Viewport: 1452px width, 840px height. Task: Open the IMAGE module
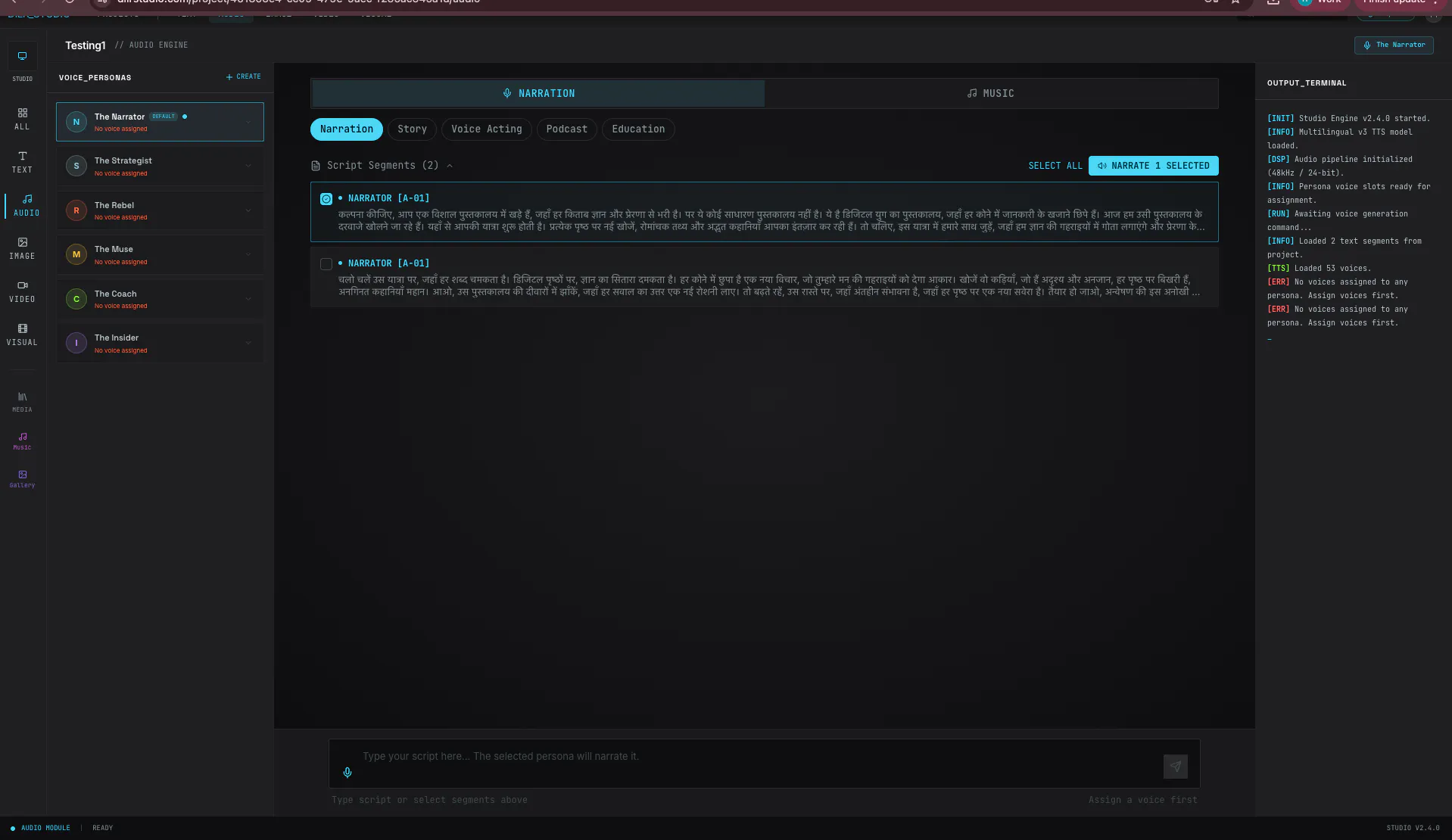[x=22, y=248]
